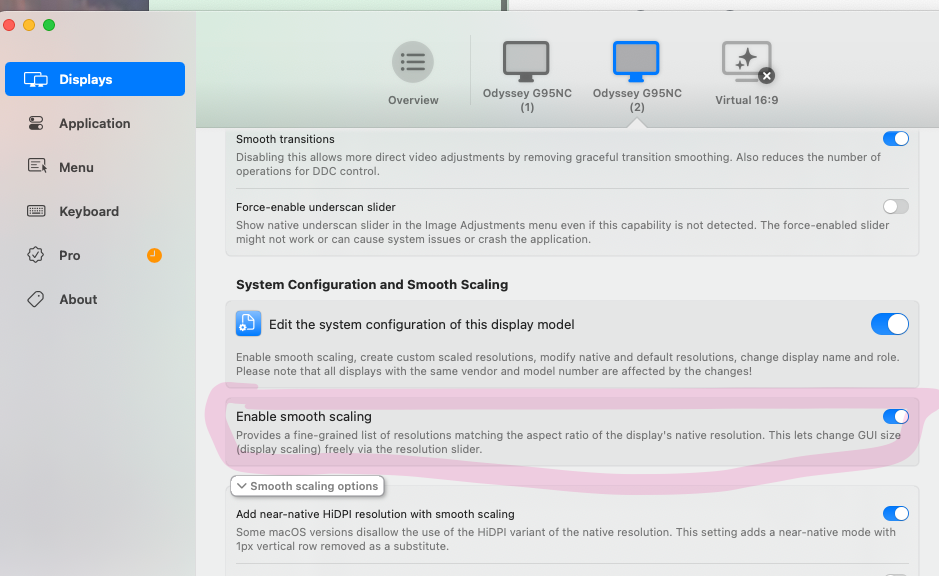
Task: Click the 'Enable smooth scaling' label text
Action: click(x=304, y=416)
